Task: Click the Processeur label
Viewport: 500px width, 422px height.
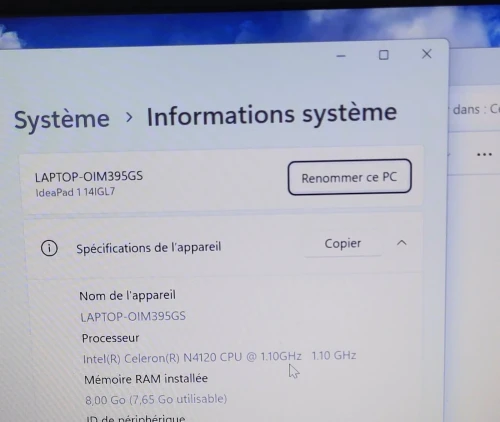Action: 110,338
